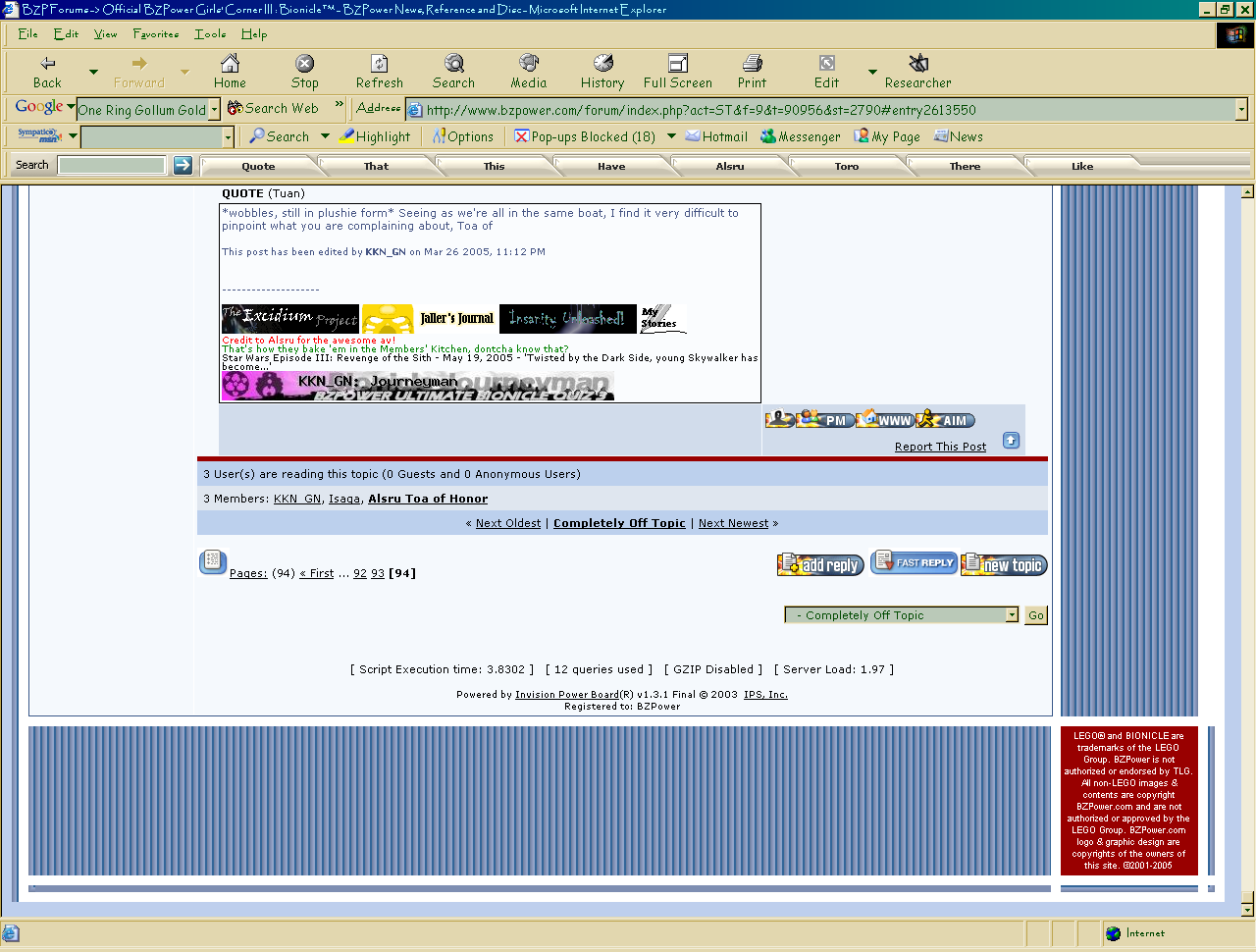Click the go-to-top arrow icon

(1011, 441)
